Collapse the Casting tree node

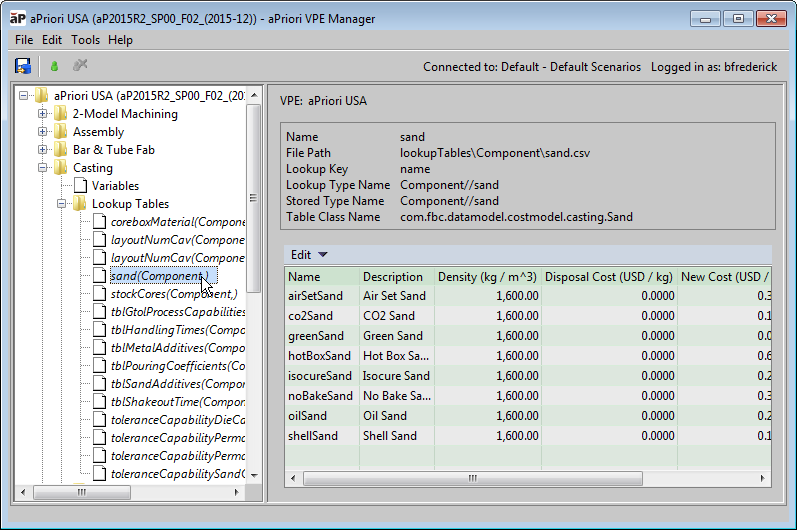tap(43, 168)
